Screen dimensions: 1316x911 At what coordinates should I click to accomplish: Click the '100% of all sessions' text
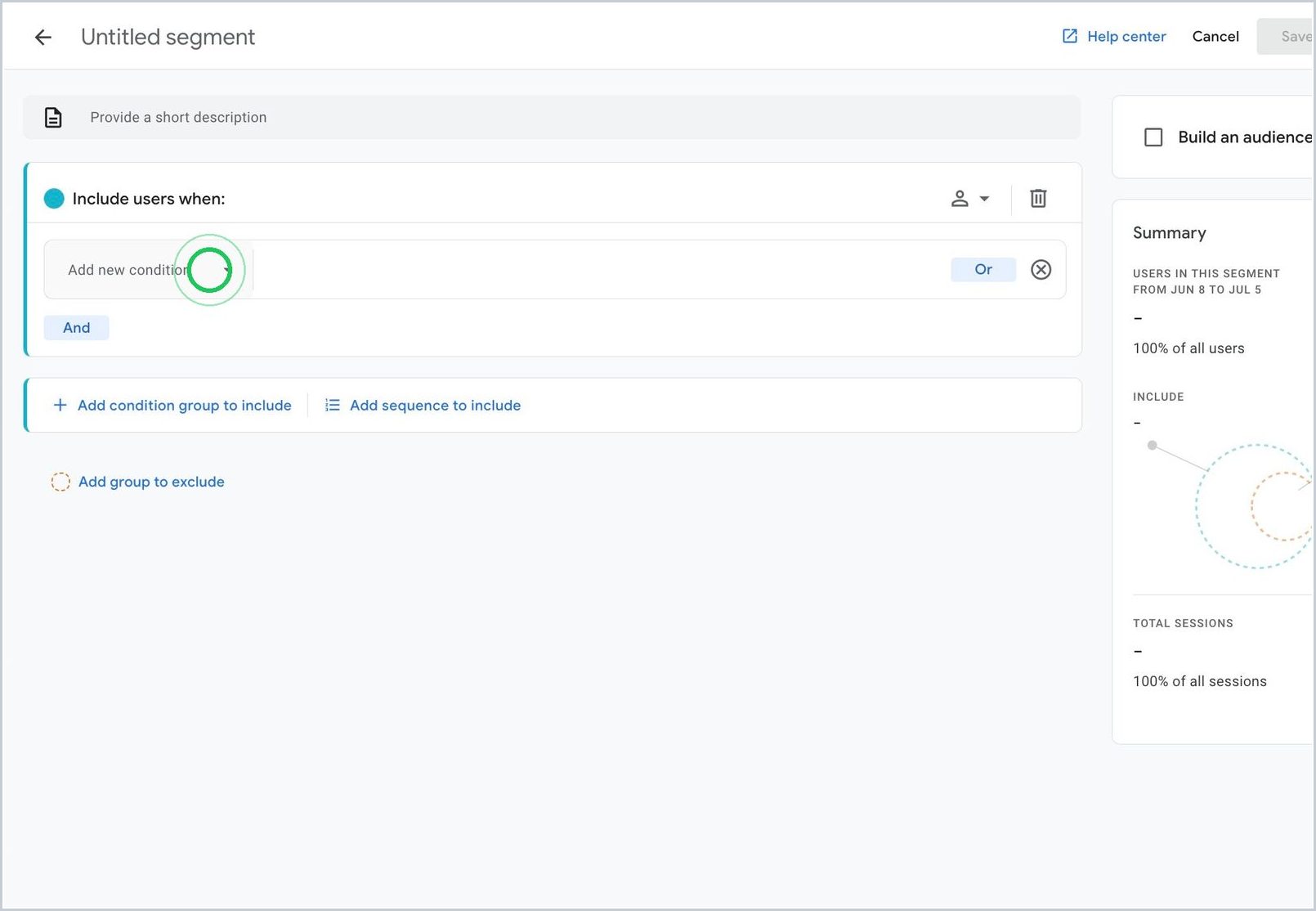coord(1200,681)
